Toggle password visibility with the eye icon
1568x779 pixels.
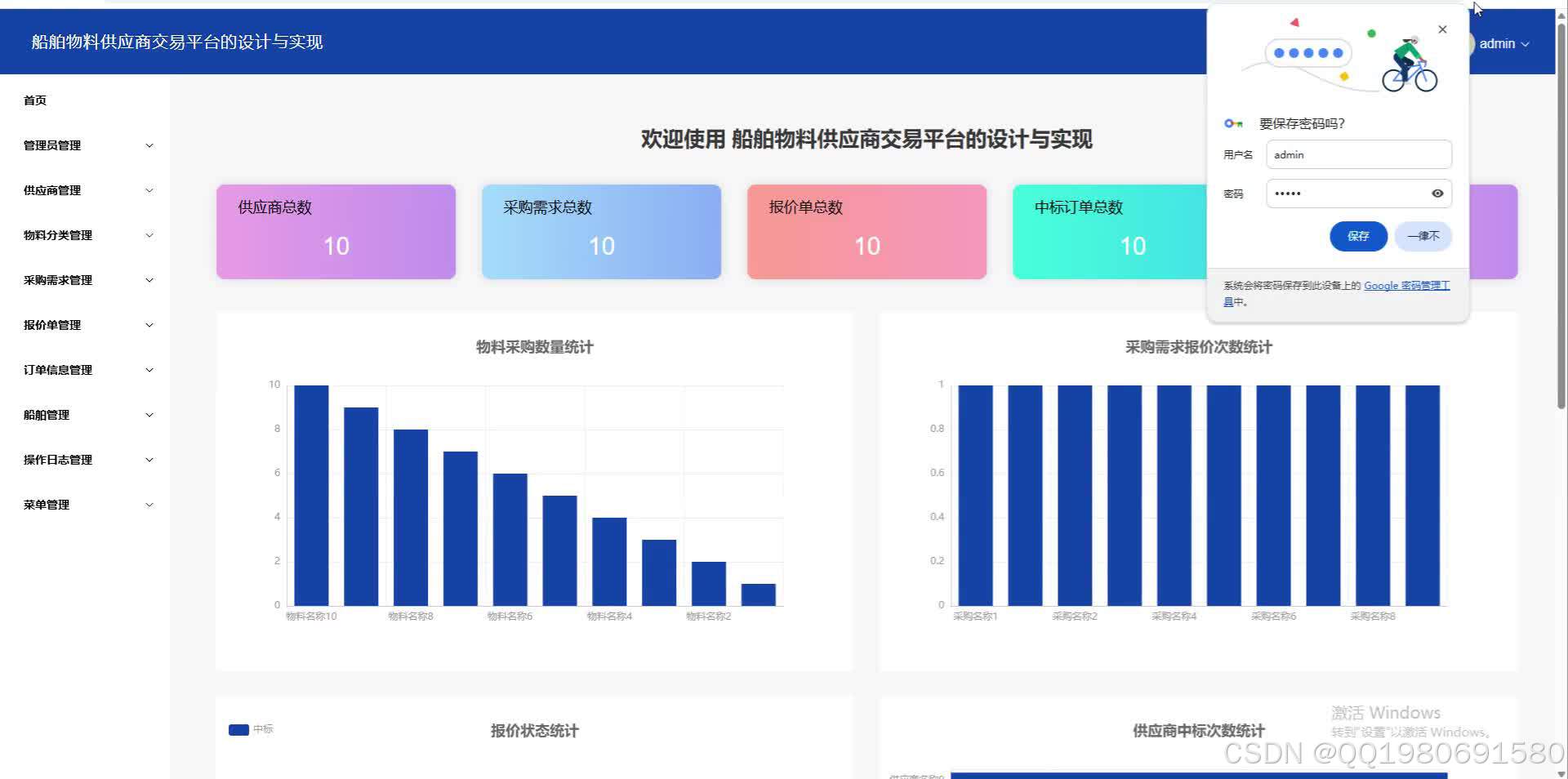pos(1437,194)
